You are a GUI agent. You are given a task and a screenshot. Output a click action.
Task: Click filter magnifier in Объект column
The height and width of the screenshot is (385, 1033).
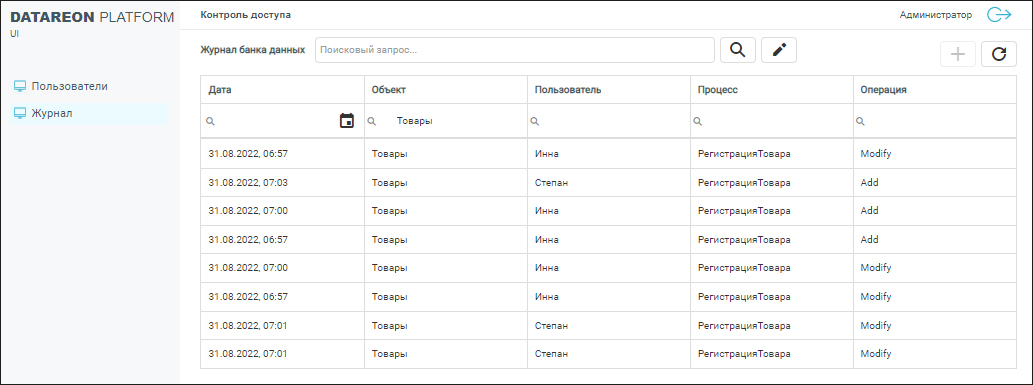point(372,121)
